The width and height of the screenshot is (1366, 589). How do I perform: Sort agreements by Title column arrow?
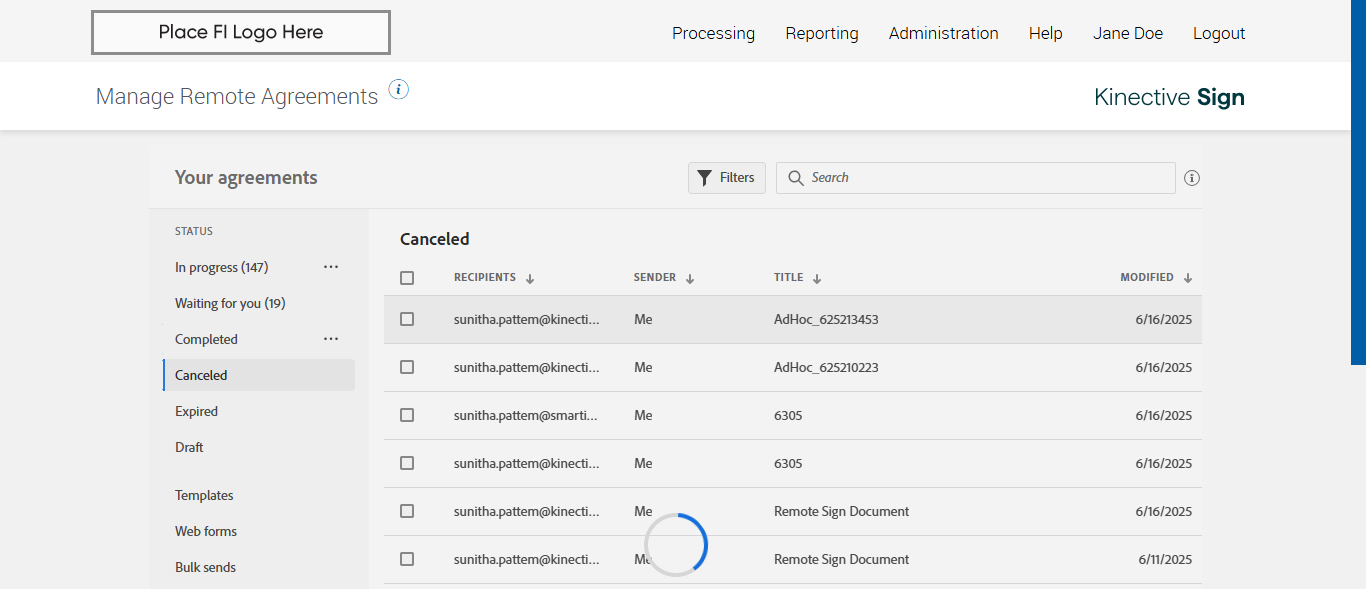817,279
